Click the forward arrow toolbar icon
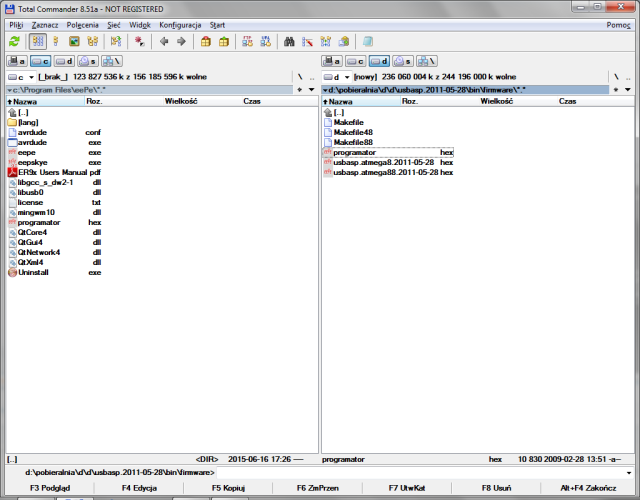The image size is (640, 500). pyautogui.click(x=182, y=41)
